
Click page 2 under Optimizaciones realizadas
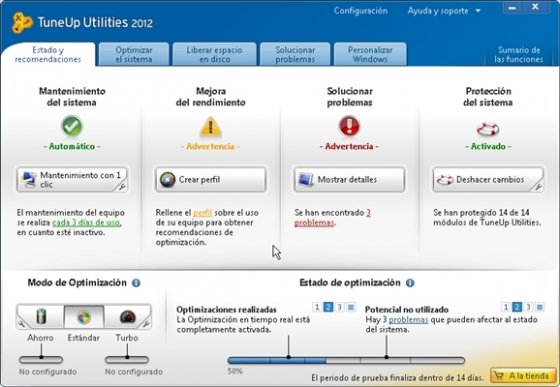point(328,307)
